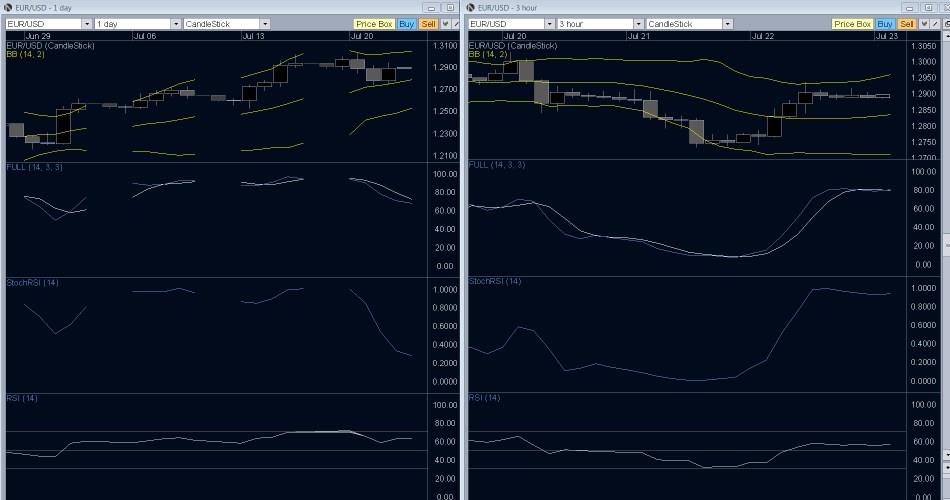Click the chart-options arrow icon in the 1 day window
This screenshot has height=500, width=950.
(445, 24)
